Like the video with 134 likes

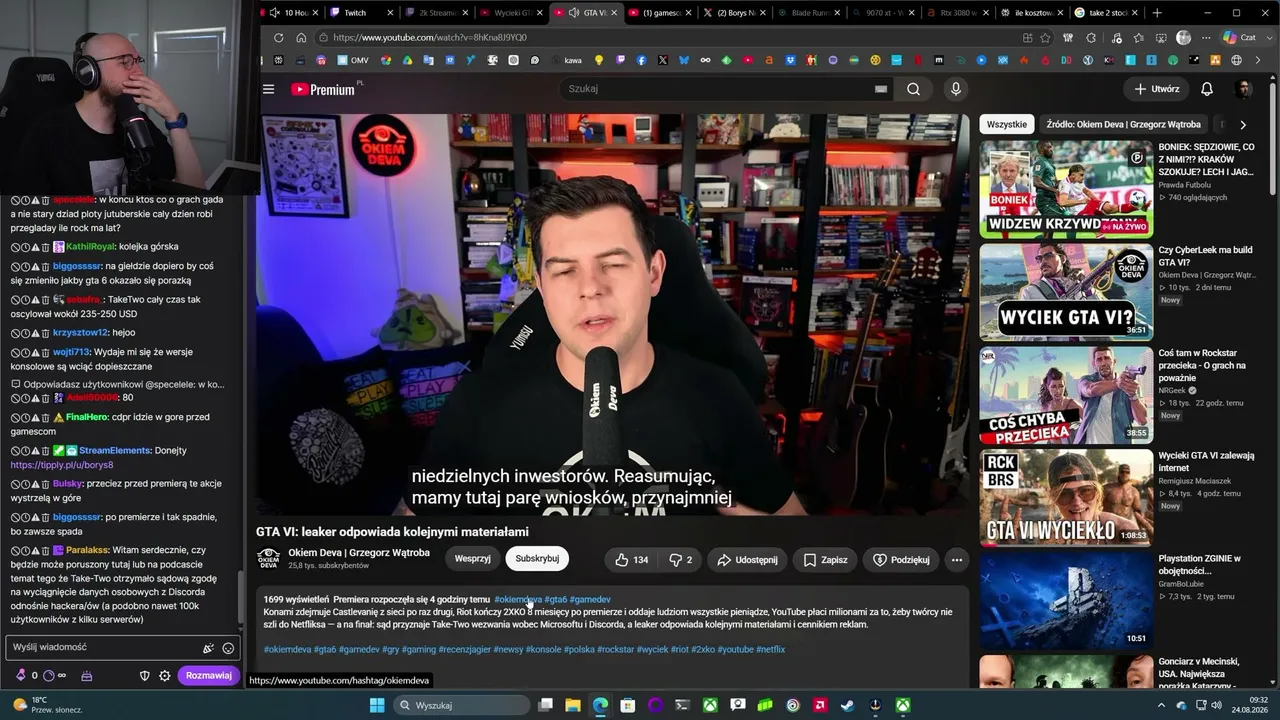(631, 560)
